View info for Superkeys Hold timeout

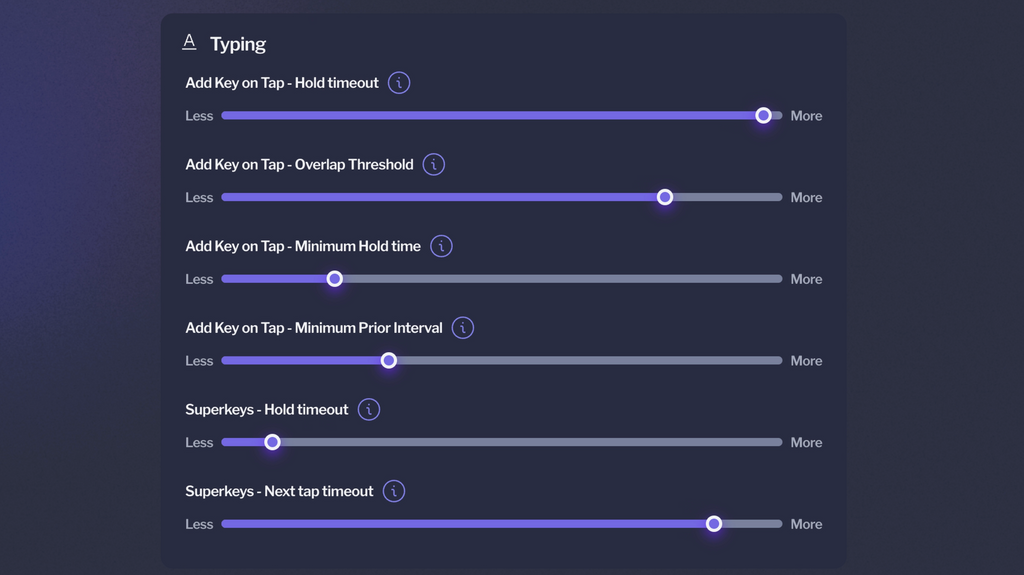(x=369, y=410)
